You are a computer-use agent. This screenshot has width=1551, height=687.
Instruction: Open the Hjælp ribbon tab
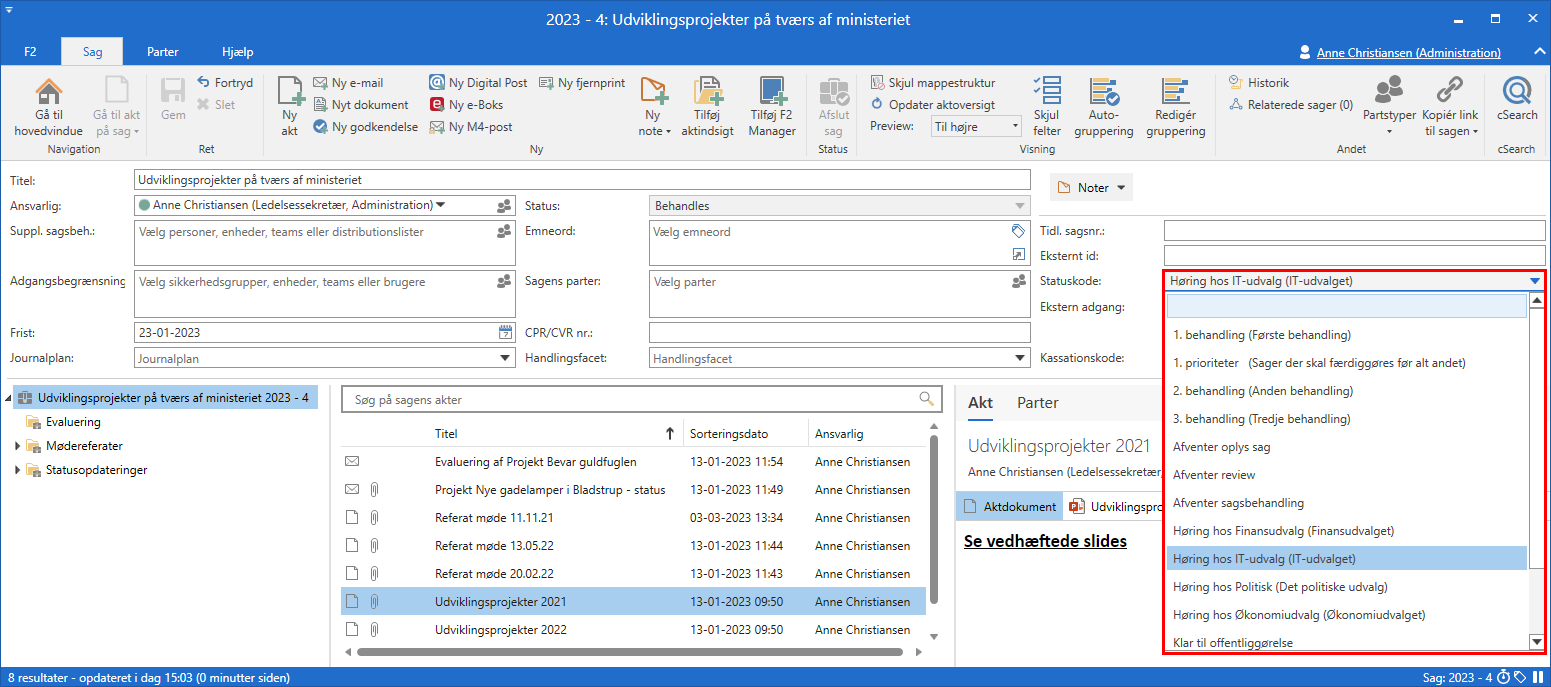[237, 52]
